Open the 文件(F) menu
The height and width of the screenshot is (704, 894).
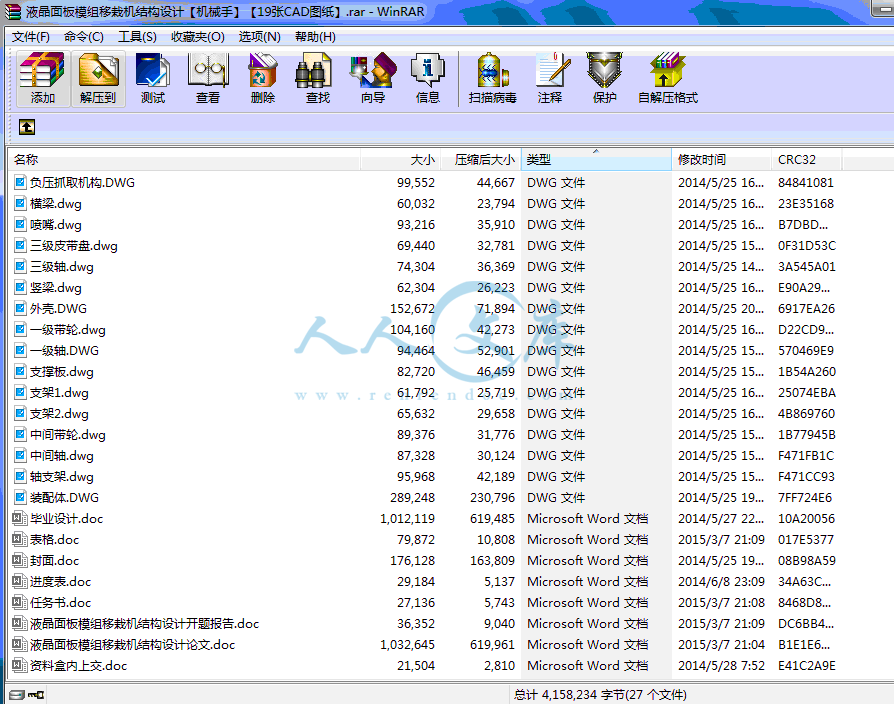pyautogui.click(x=31, y=37)
